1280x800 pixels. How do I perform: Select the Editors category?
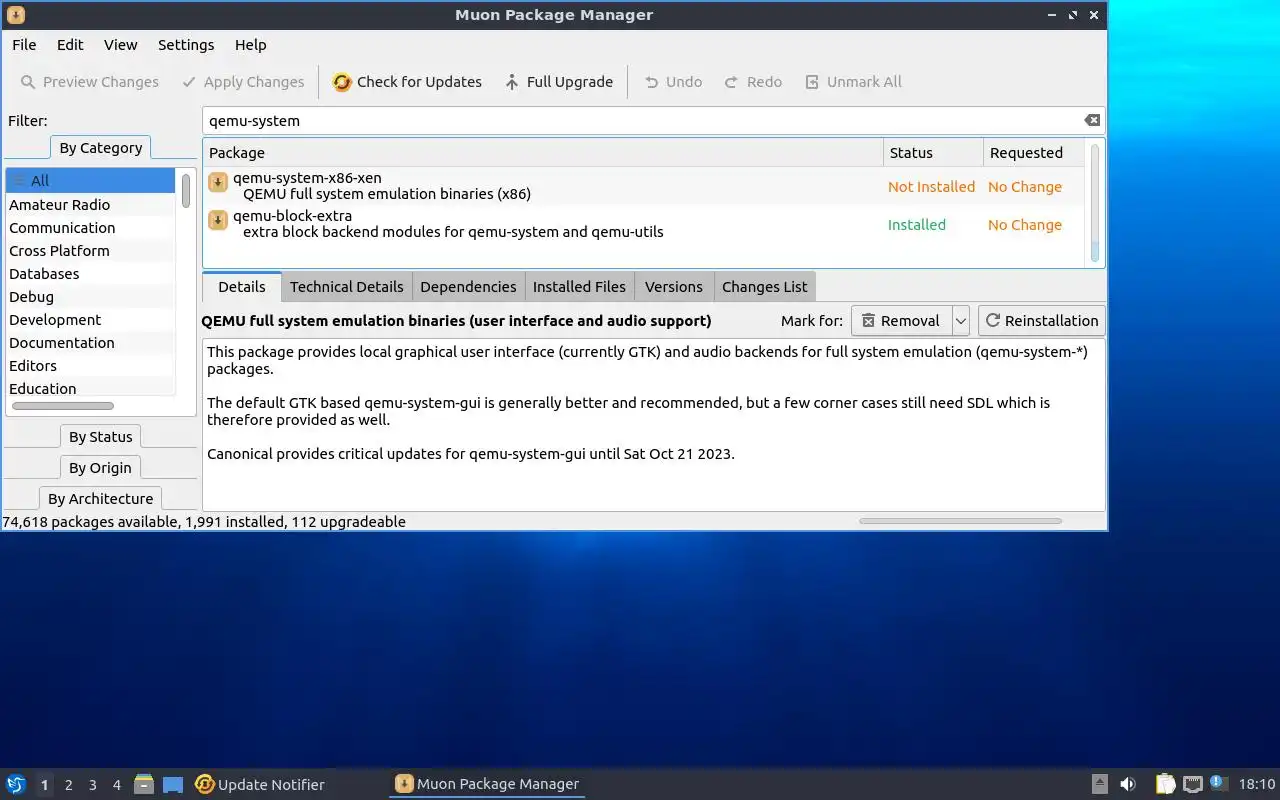click(90, 365)
